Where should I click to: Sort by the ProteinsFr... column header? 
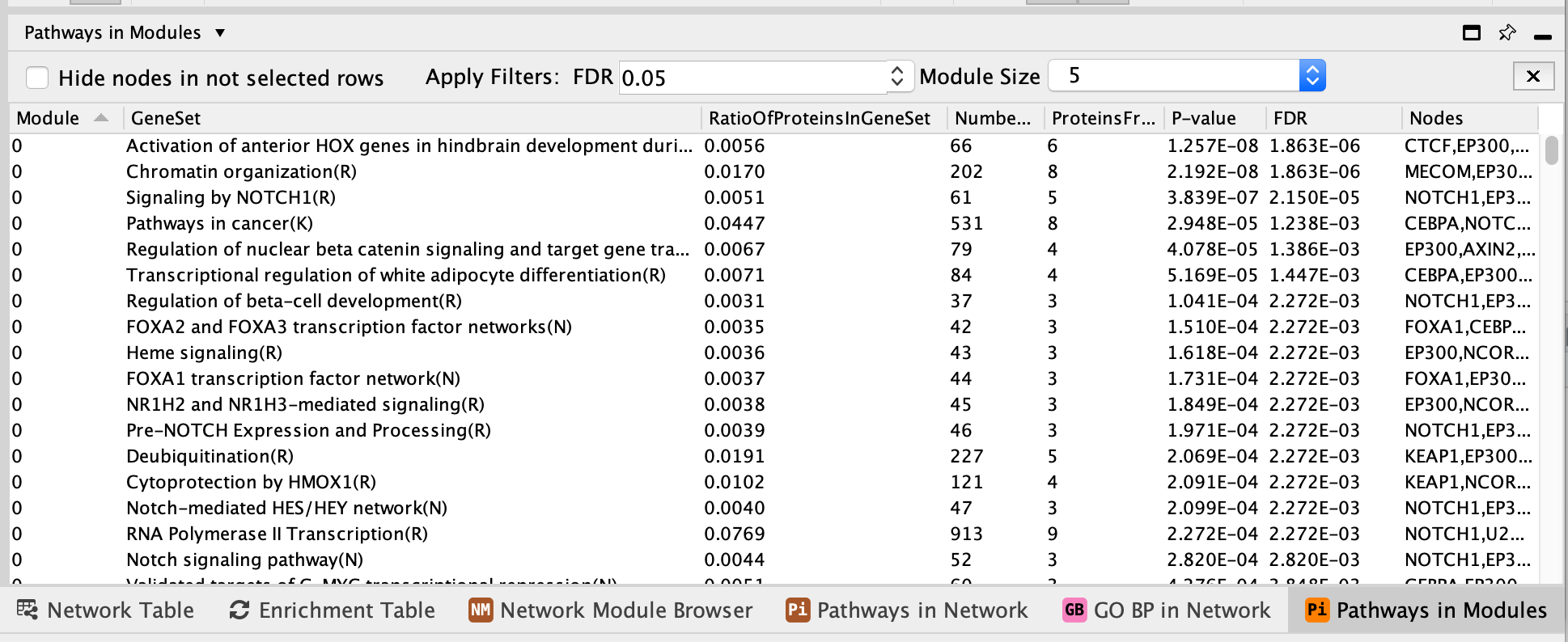point(1104,118)
